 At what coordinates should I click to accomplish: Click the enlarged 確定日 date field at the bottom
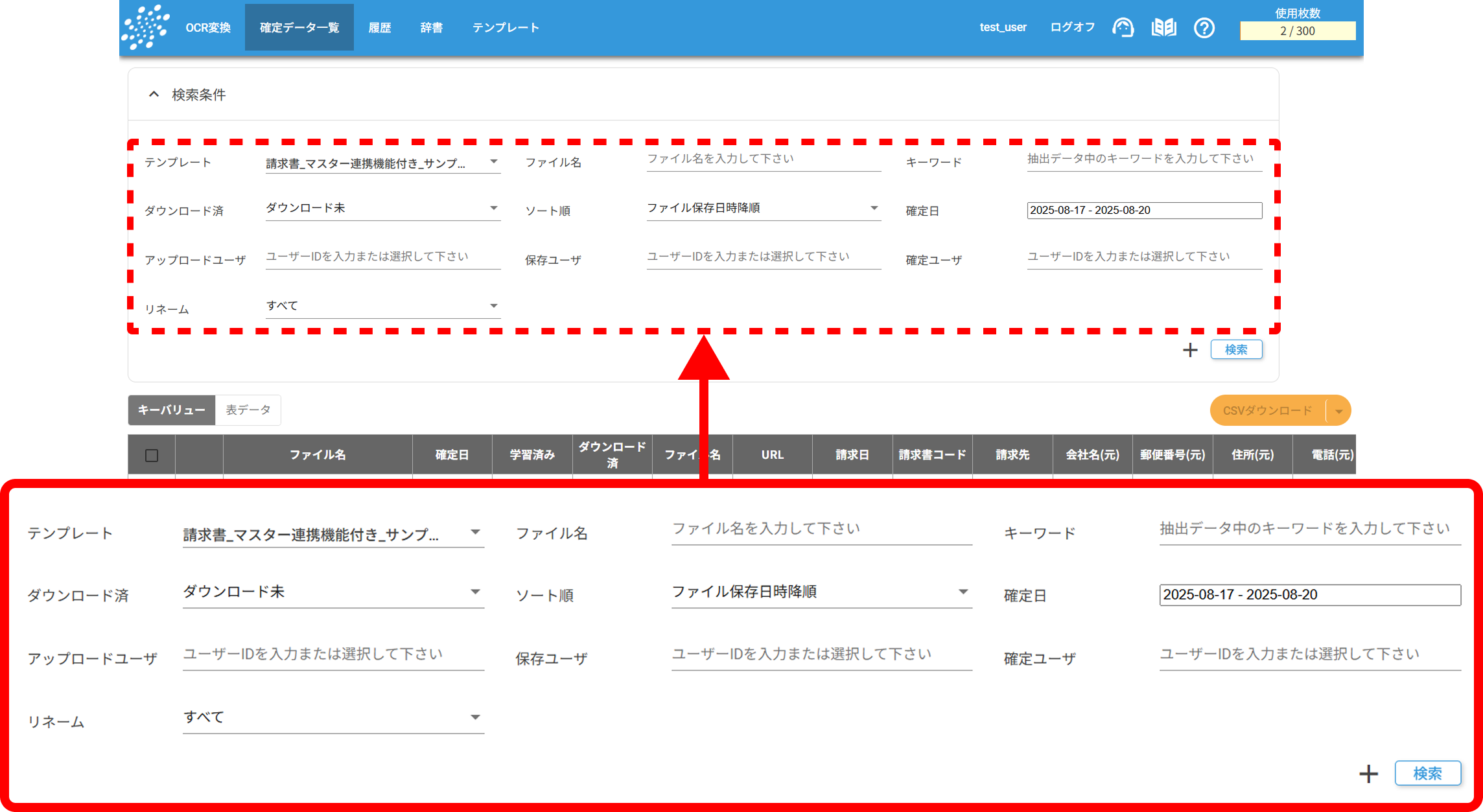point(1310,595)
